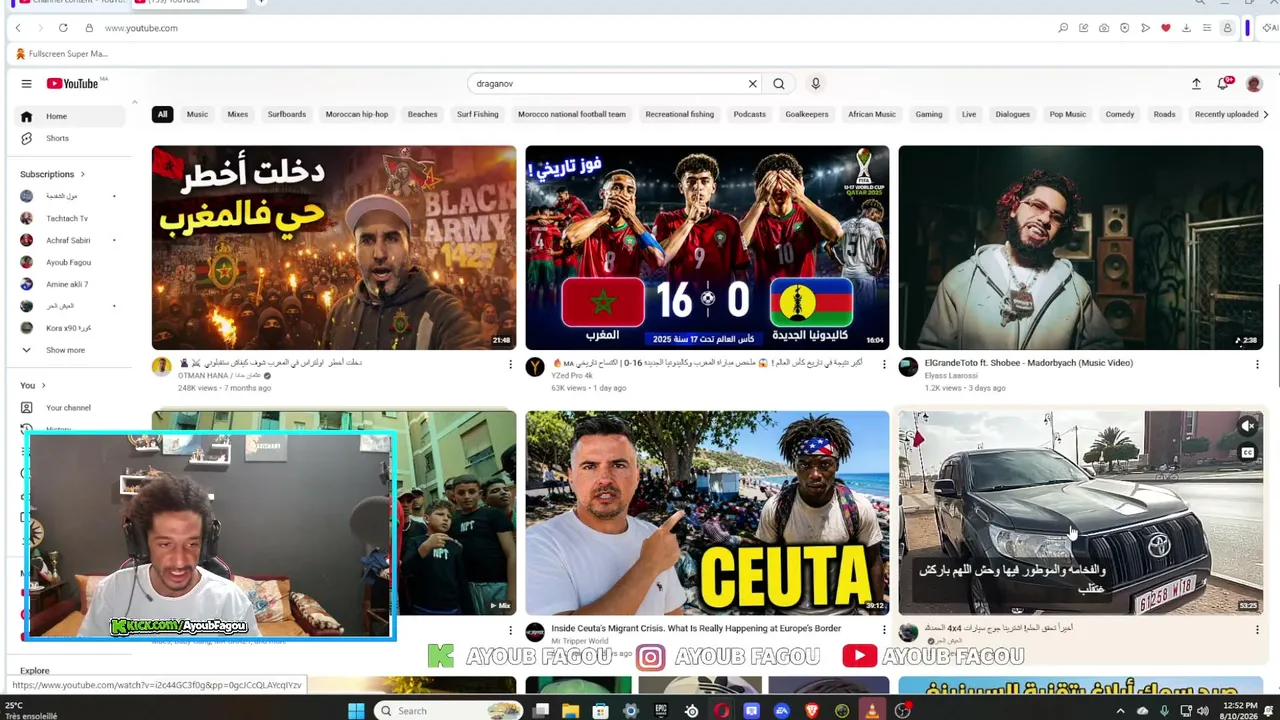Image resolution: width=1280 pixels, height=720 pixels.
Task: Click the magnifier search button
Action: click(779, 84)
